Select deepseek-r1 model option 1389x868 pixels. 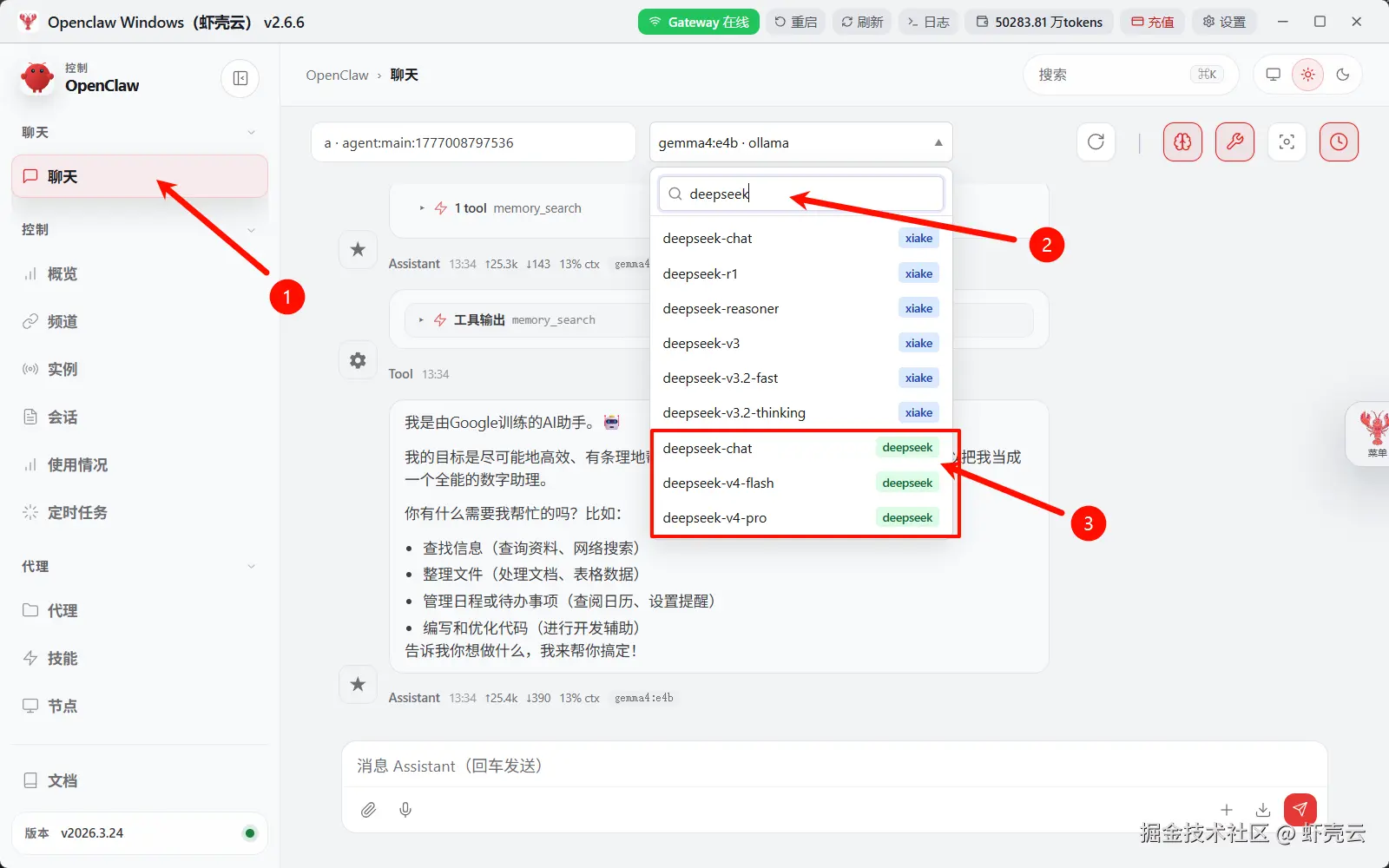point(800,273)
